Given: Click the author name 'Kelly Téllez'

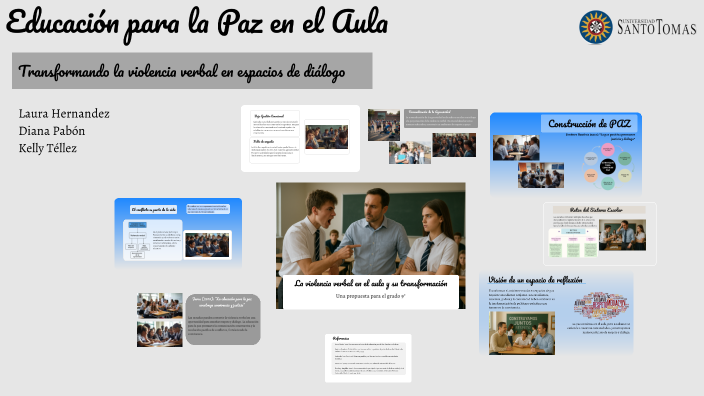Looking at the screenshot, I should click(48, 148).
